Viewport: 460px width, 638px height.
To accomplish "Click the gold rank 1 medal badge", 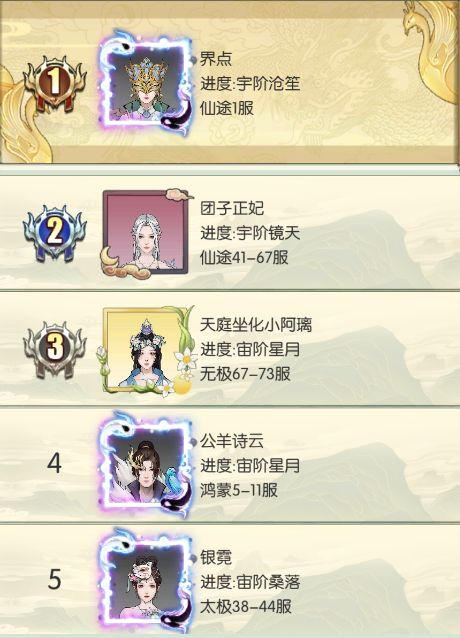I will click(55, 83).
